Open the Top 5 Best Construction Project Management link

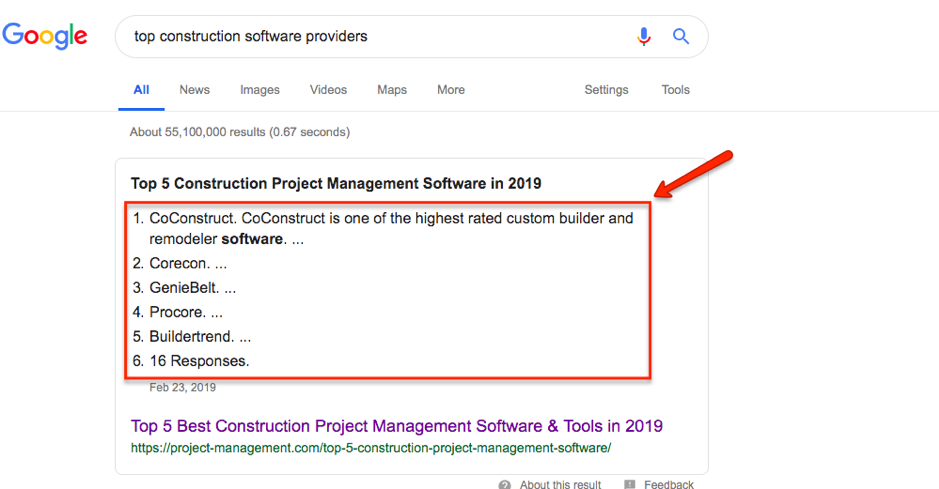(x=396, y=426)
